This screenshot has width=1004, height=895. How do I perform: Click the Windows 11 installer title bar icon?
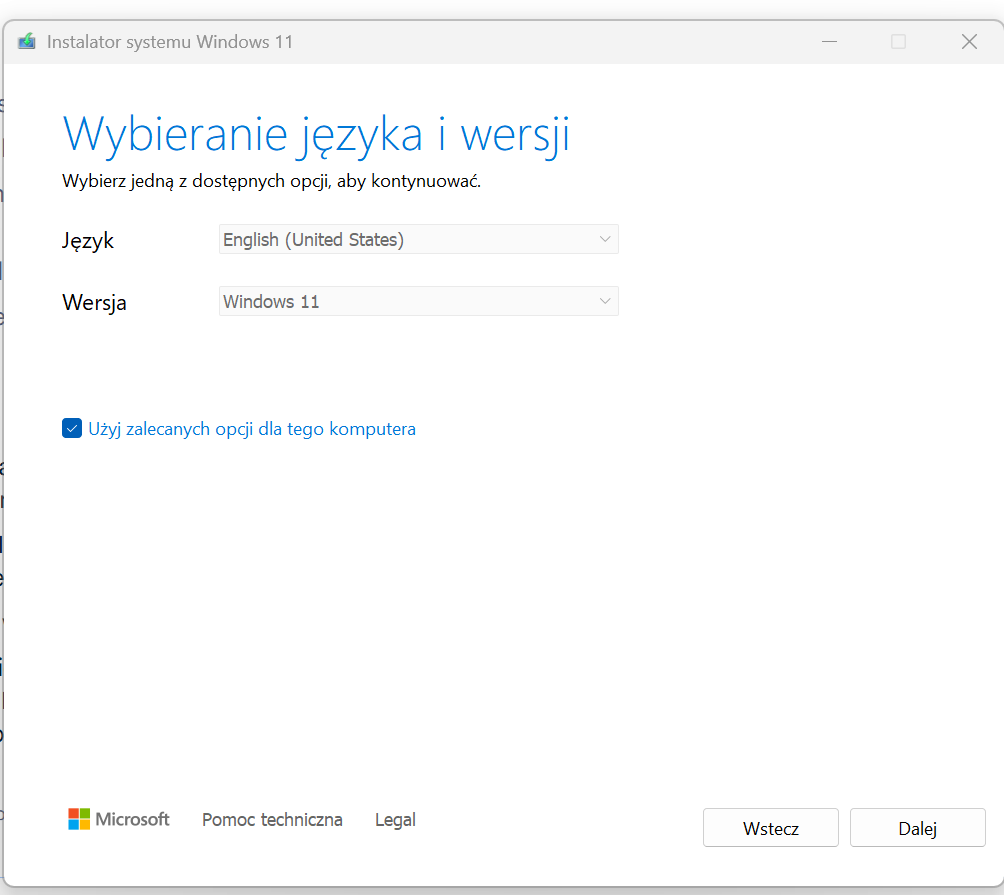tap(27, 42)
